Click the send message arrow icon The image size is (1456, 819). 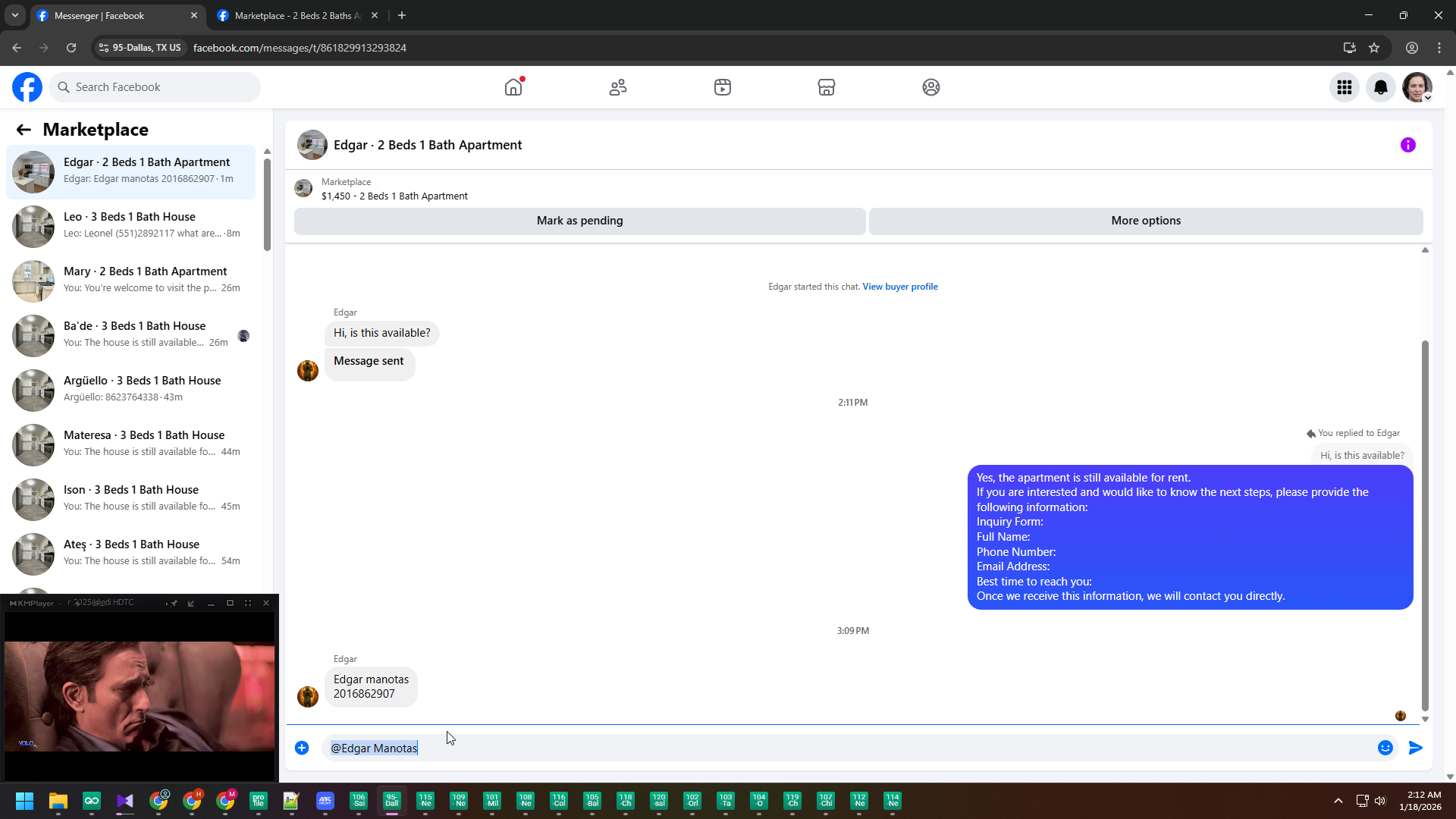click(x=1415, y=748)
